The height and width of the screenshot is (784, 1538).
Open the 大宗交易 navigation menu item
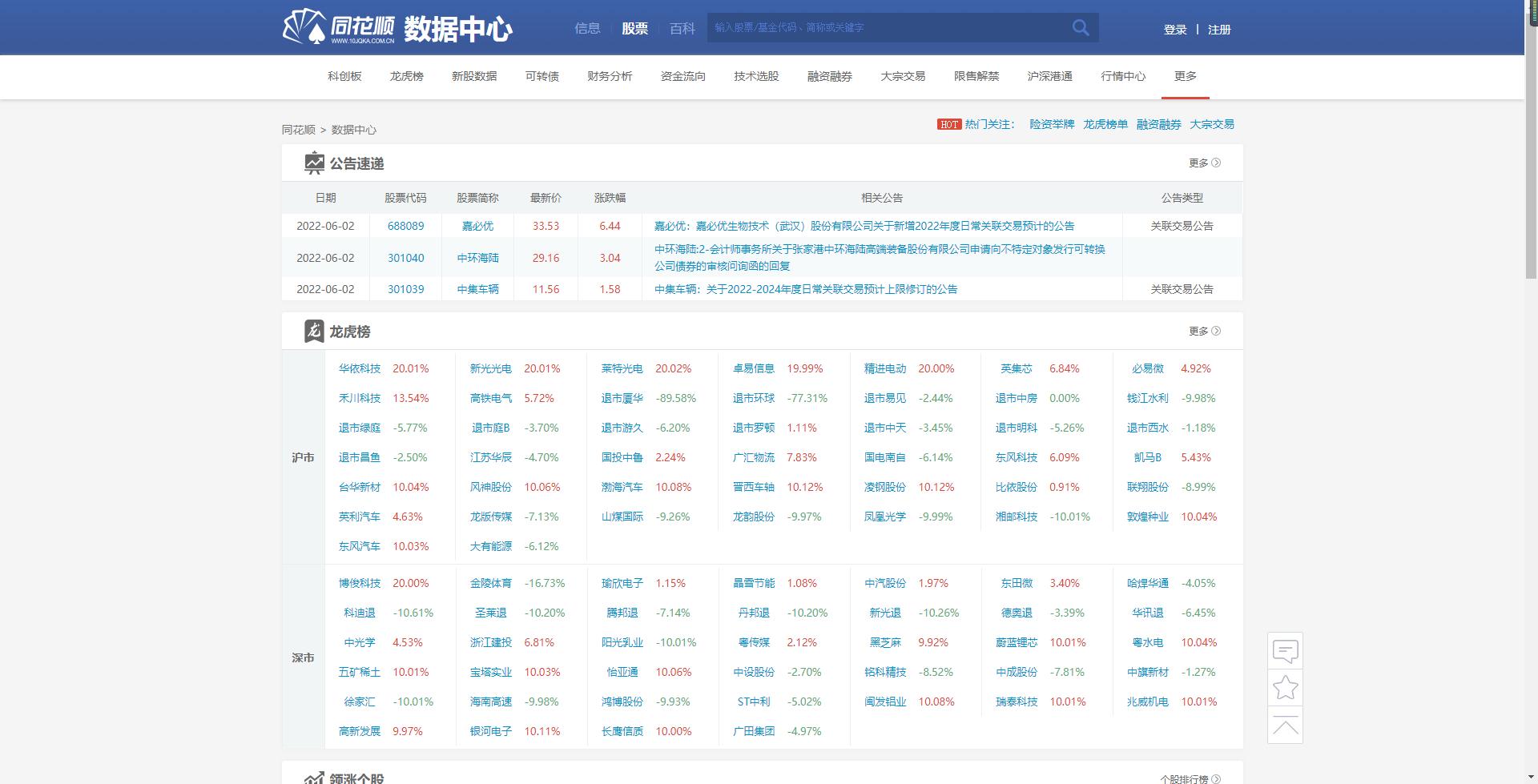tap(903, 76)
